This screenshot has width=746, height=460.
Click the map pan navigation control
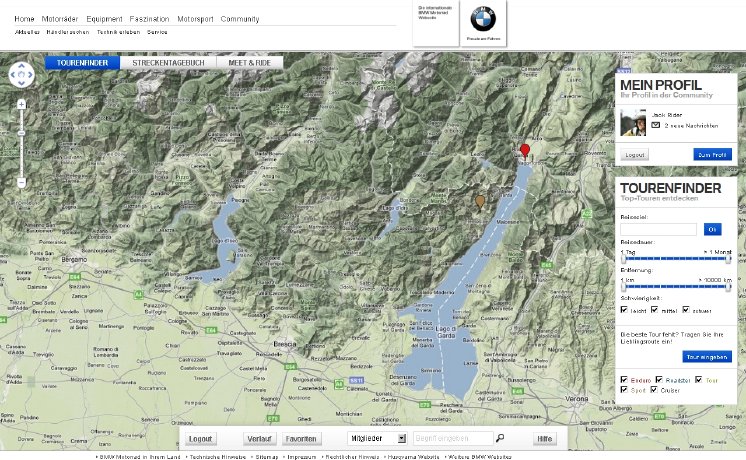[x=21, y=75]
